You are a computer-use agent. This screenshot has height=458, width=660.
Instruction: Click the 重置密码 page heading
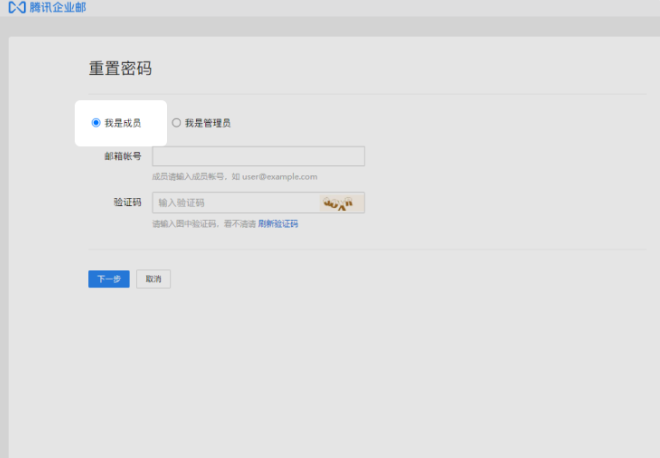click(120, 69)
